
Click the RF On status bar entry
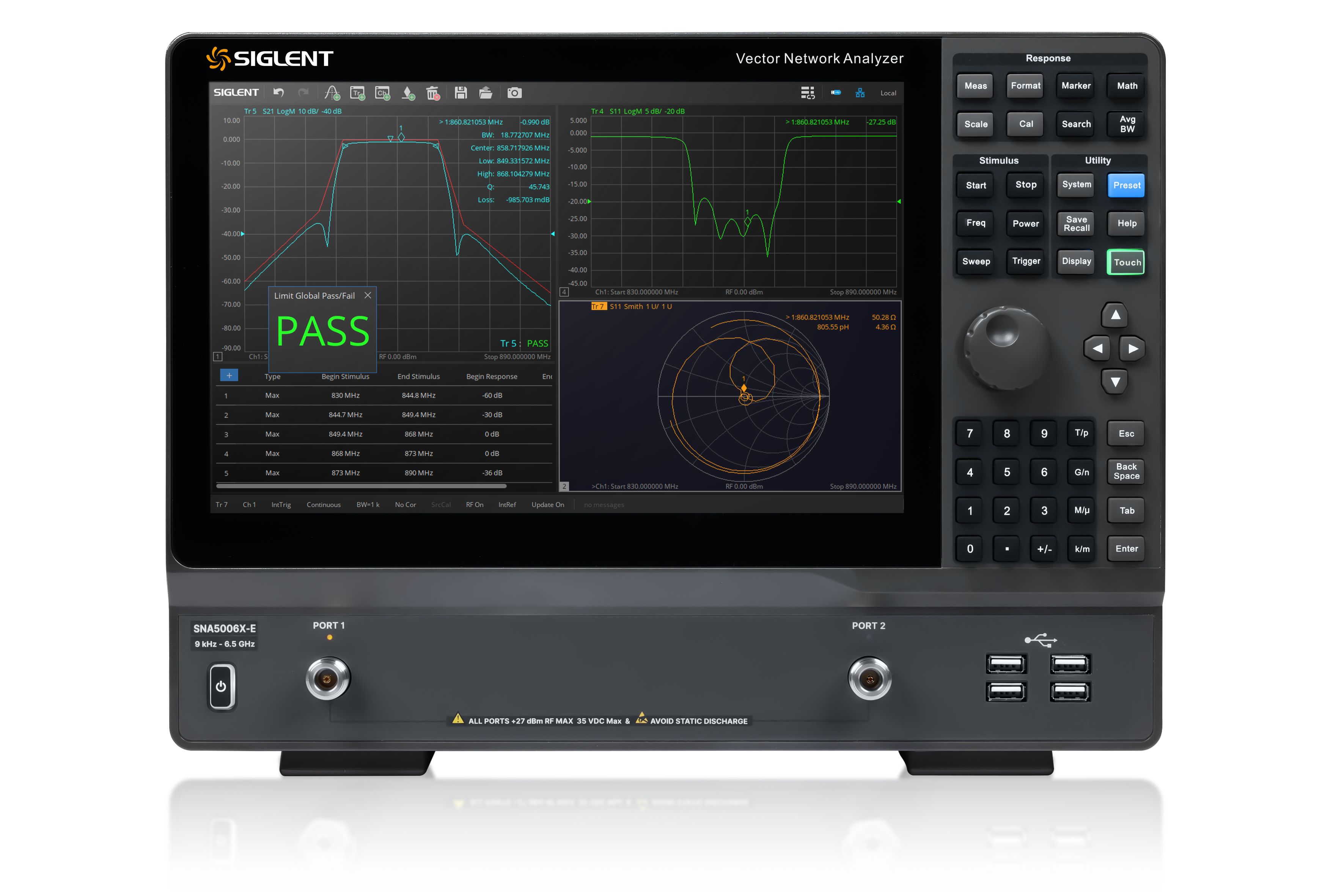pos(475,505)
